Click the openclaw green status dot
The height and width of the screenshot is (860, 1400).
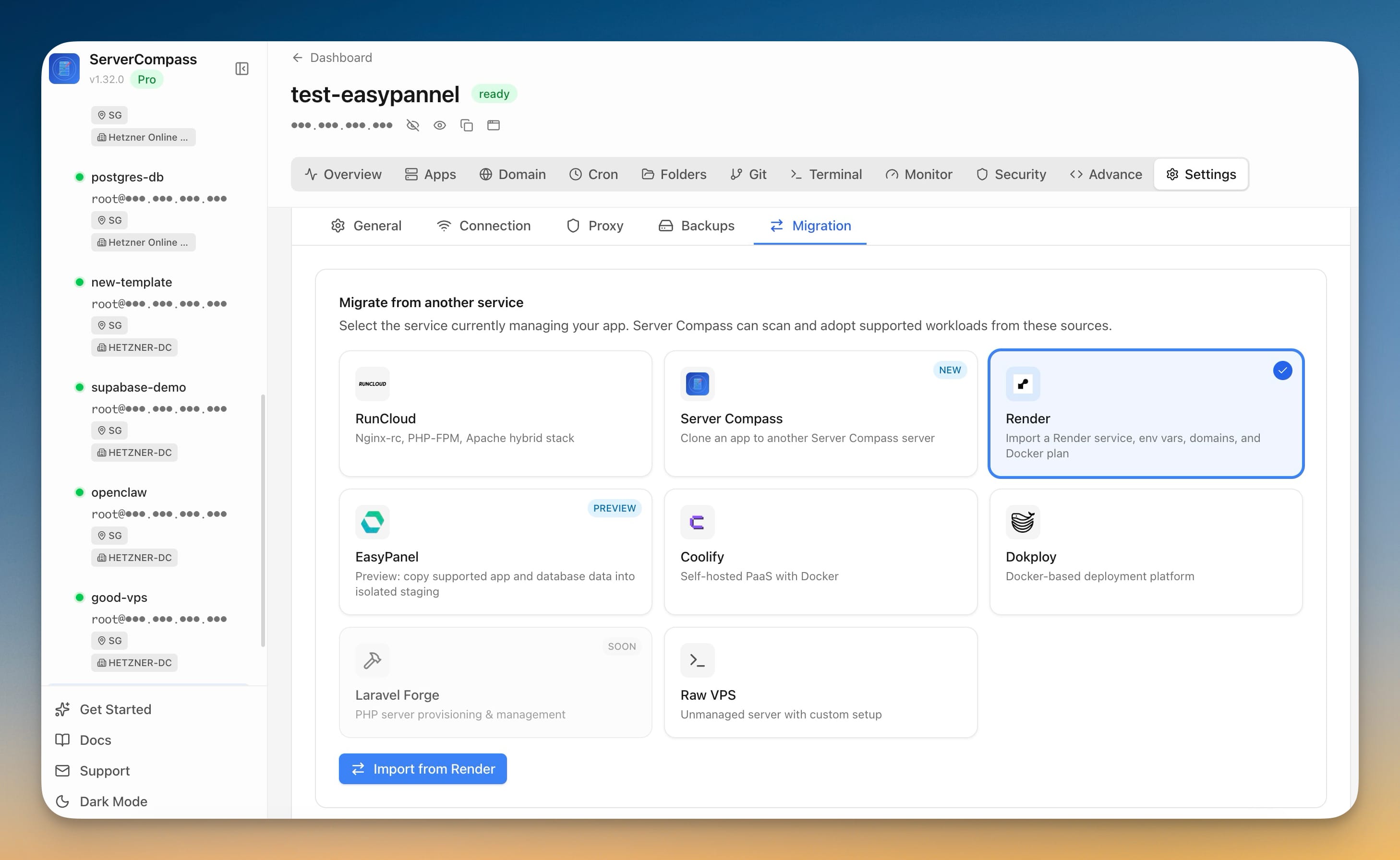pyautogui.click(x=80, y=492)
